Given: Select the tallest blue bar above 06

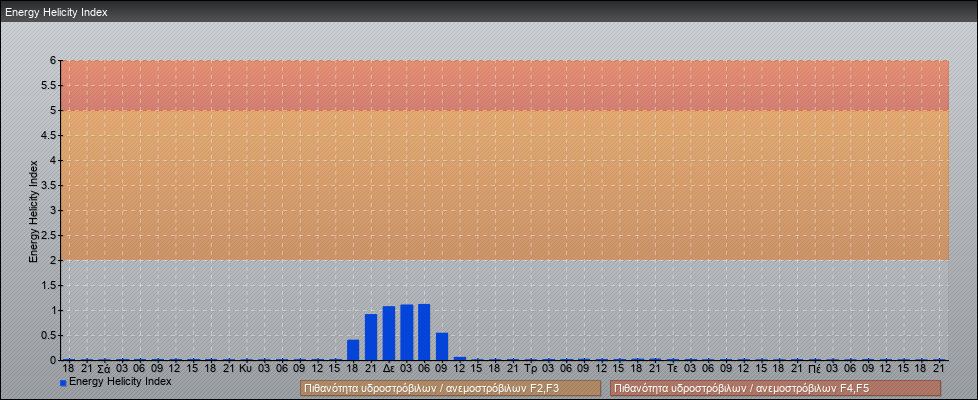Looking at the screenshot, I should tap(424, 332).
